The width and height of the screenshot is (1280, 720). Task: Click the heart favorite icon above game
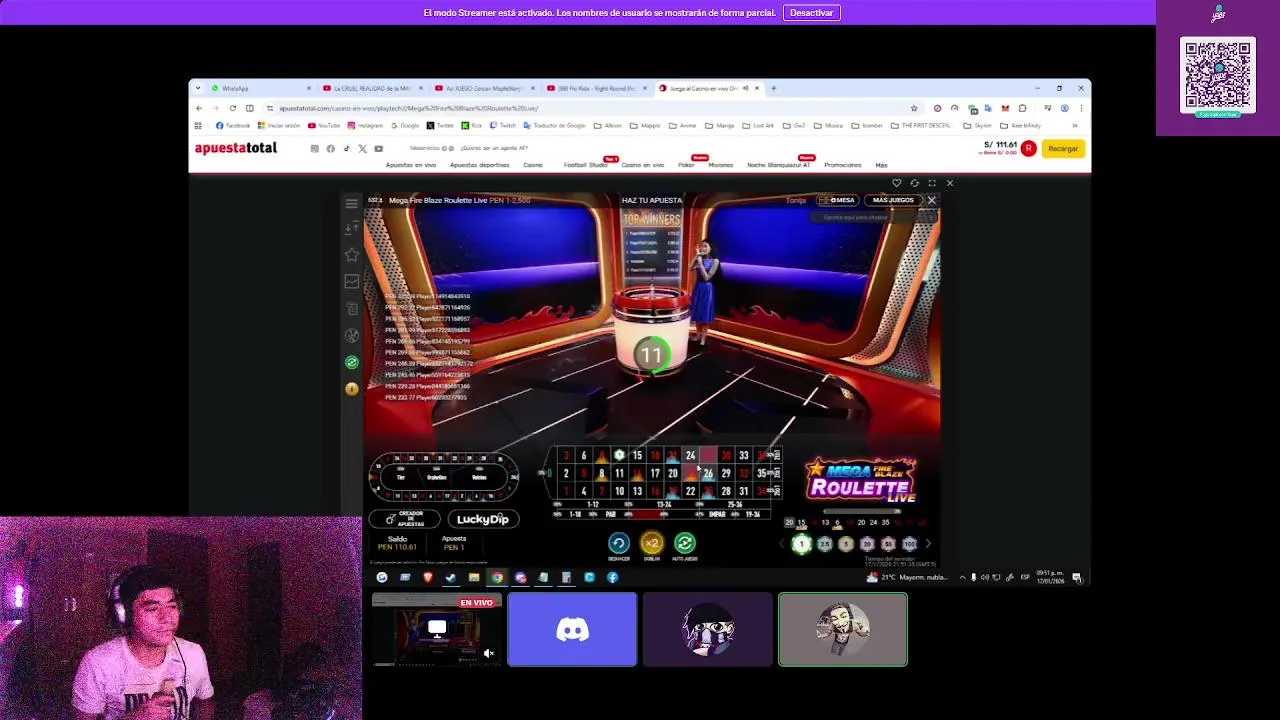pyautogui.click(x=896, y=183)
